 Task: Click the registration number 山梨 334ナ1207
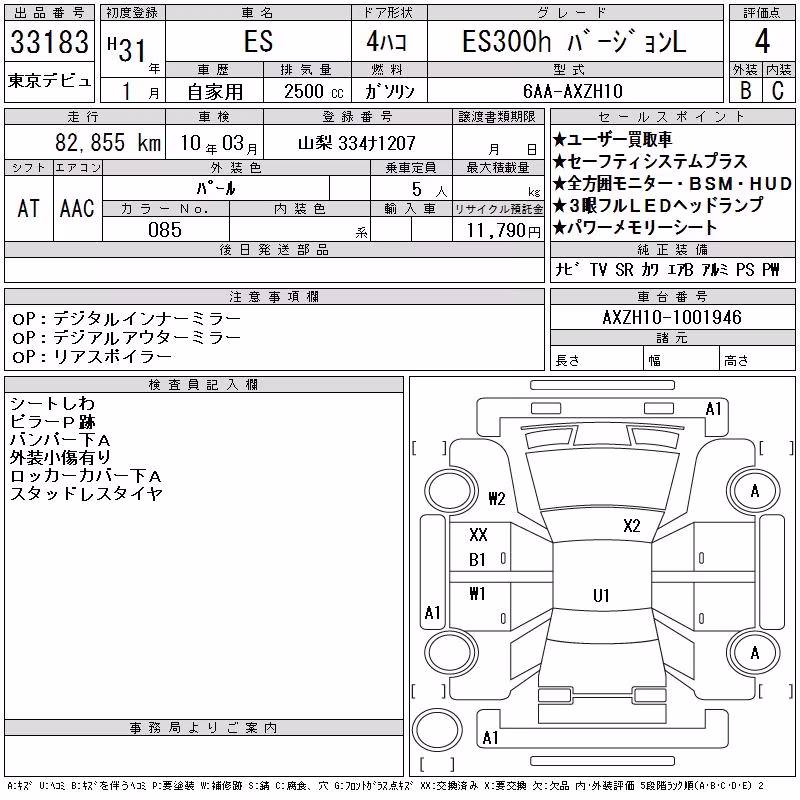(x=357, y=143)
